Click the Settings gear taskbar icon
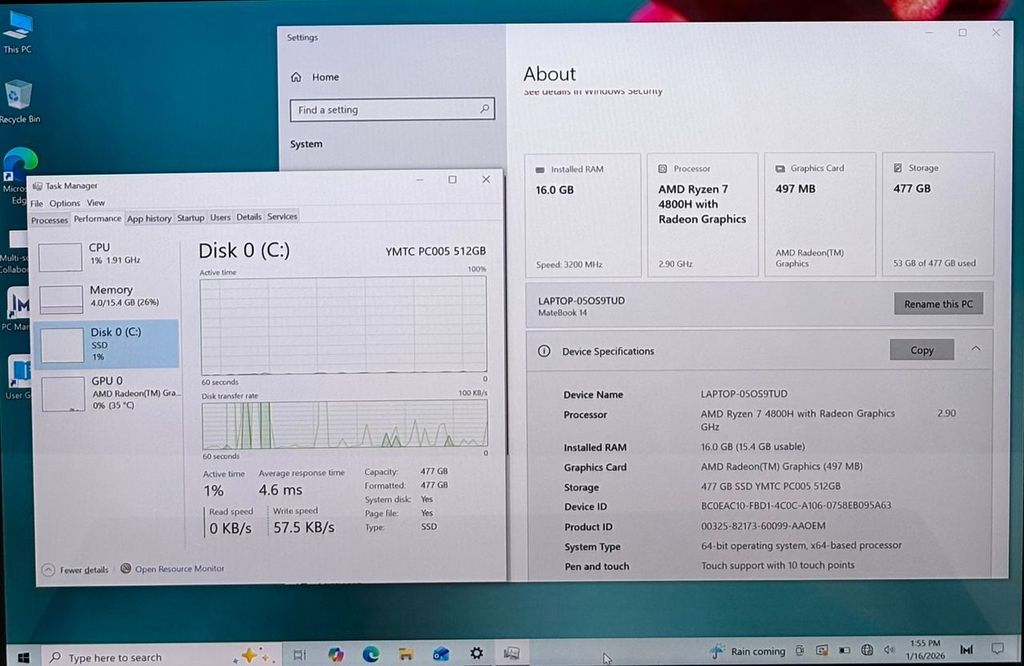The image size is (1024, 666). pyautogui.click(x=477, y=653)
